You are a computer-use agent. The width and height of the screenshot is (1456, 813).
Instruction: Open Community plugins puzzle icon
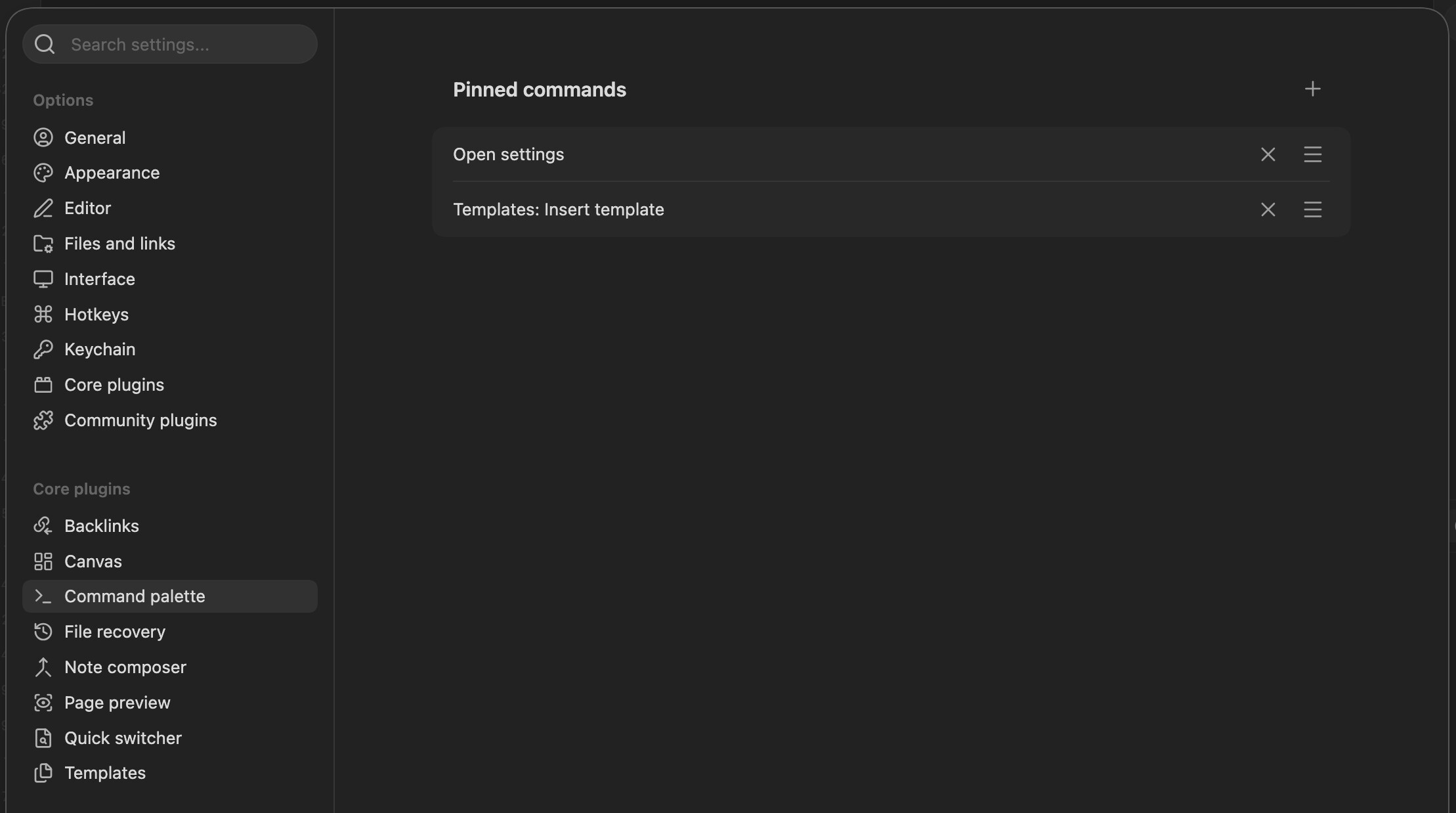tap(43, 420)
